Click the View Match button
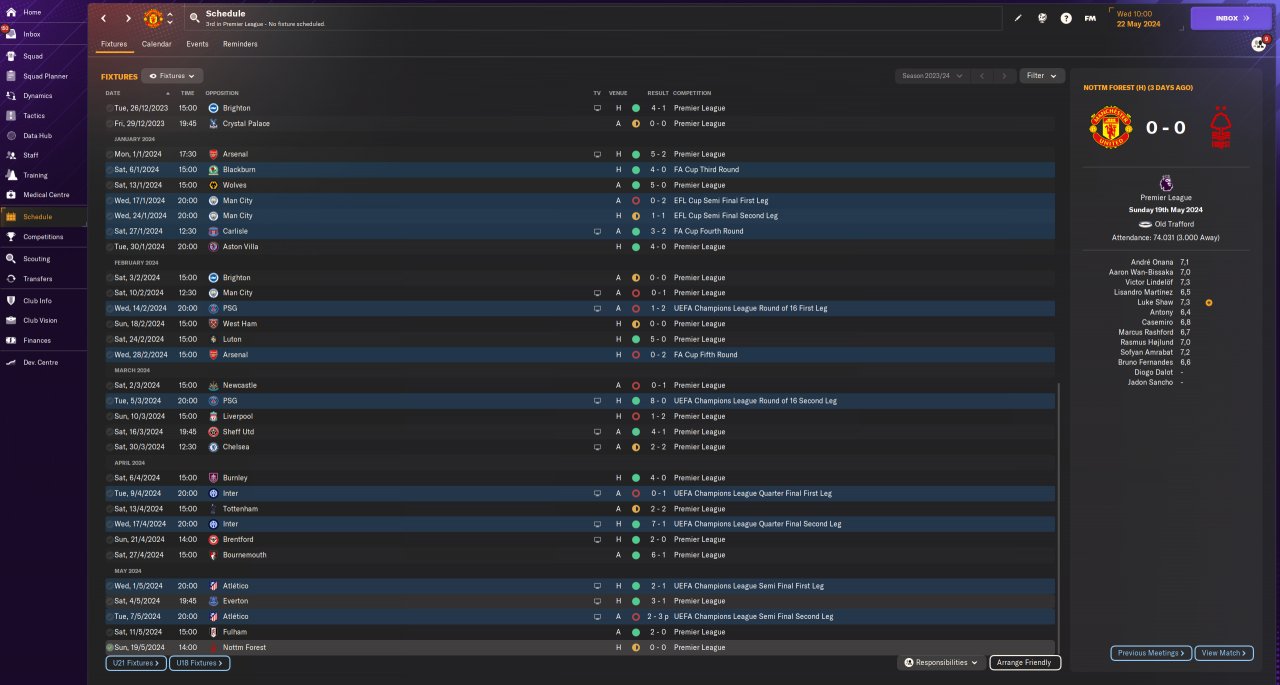The height and width of the screenshot is (685, 1280). coord(1224,653)
